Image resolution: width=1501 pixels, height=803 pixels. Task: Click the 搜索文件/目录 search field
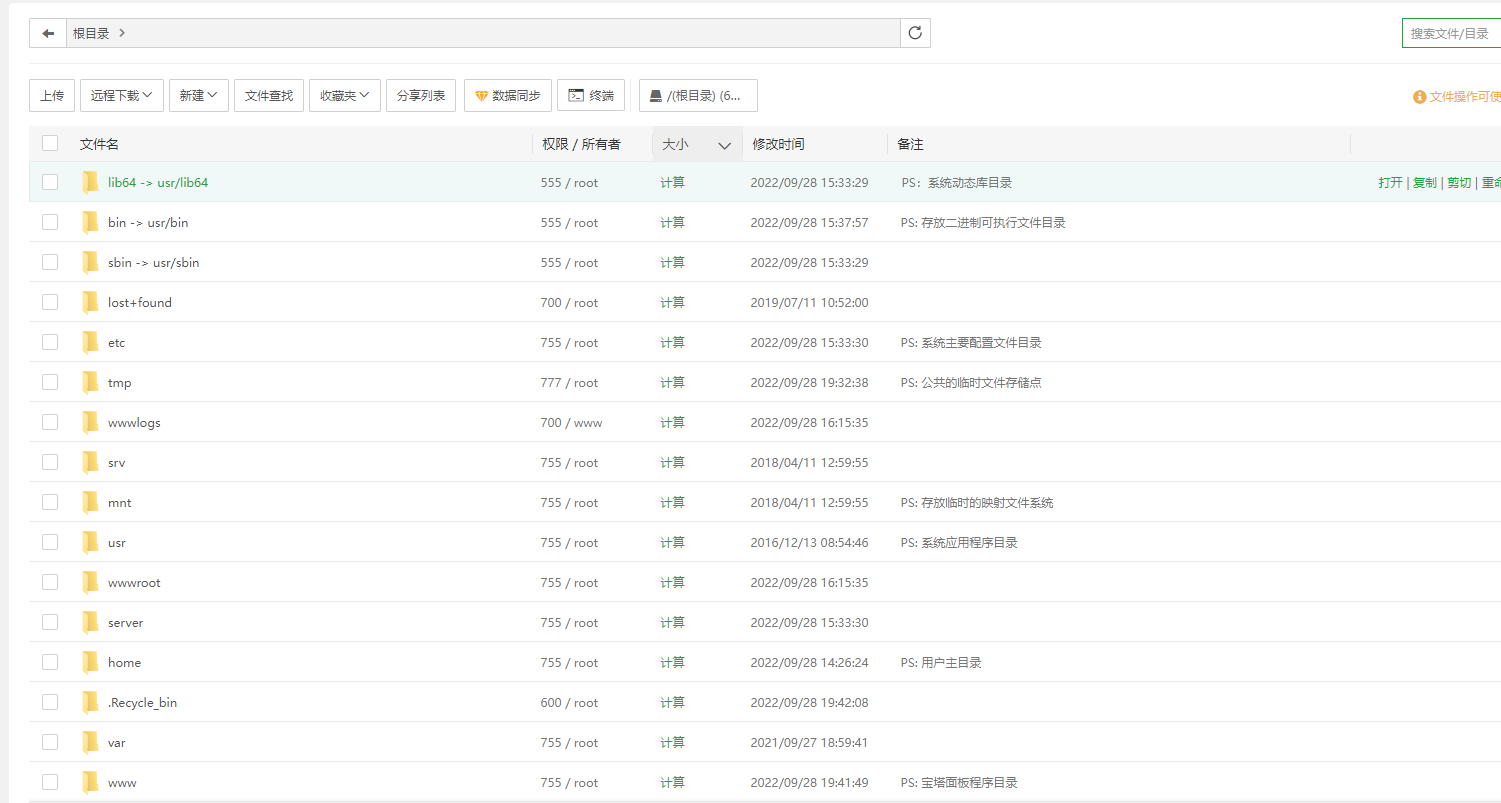click(1452, 33)
